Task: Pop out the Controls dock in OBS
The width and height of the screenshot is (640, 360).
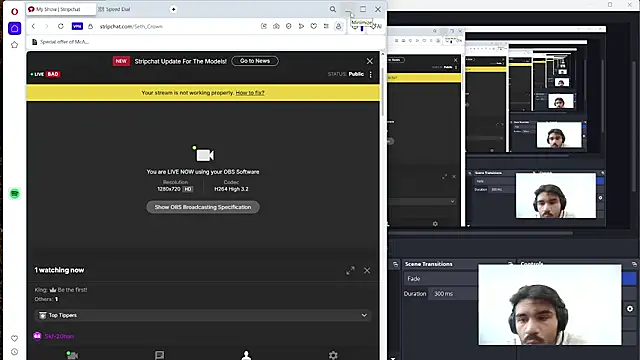Action: pos(634,264)
